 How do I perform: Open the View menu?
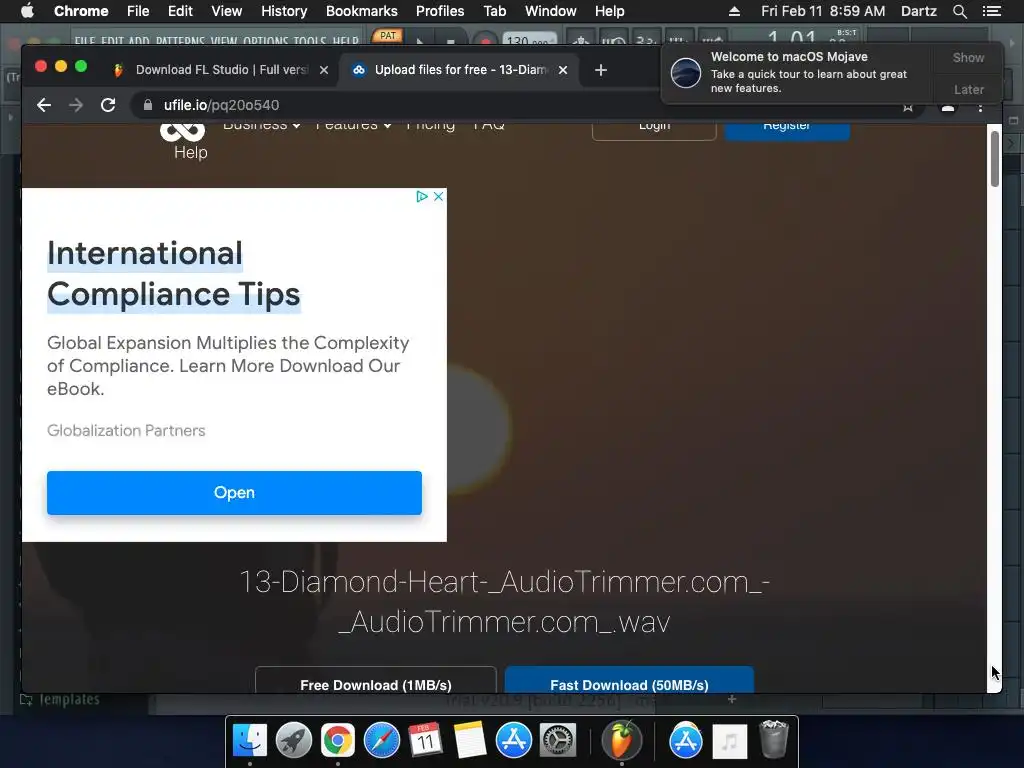click(x=227, y=11)
